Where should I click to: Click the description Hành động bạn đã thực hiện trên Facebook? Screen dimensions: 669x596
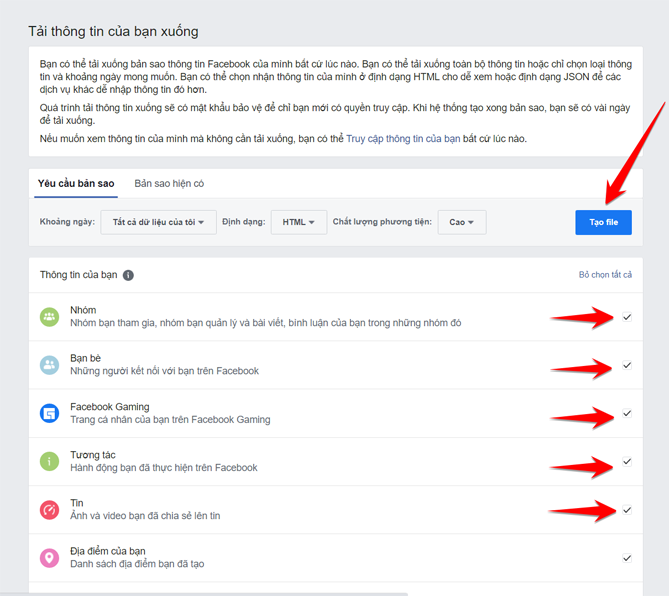(x=164, y=468)
